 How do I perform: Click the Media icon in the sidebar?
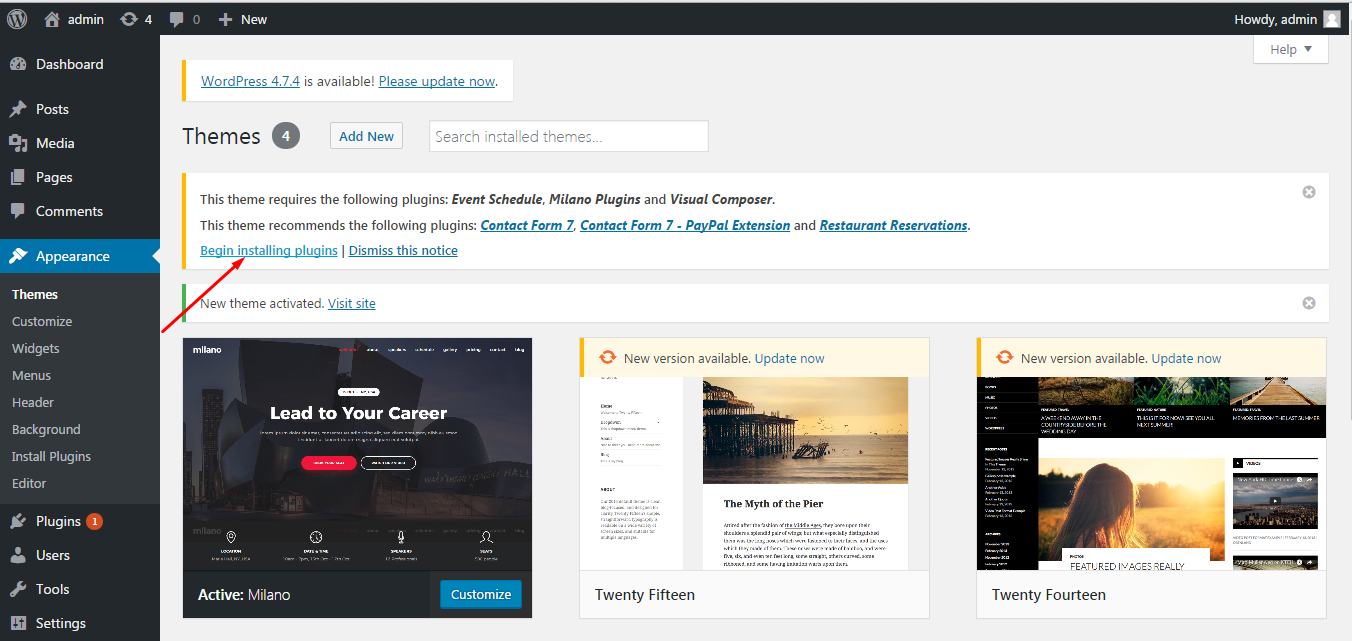(18, 143)
